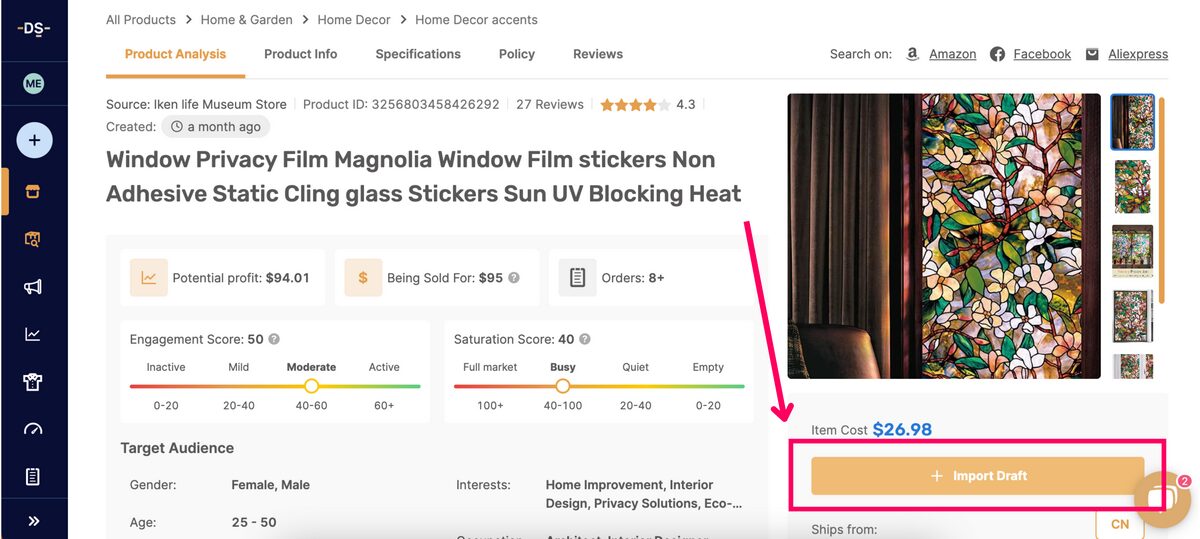The width and height of the screenshot is (1200, 539).
Task: Click the t-shirt icon in sidebar
Action: pyautogui.click(x=33, y=382)
